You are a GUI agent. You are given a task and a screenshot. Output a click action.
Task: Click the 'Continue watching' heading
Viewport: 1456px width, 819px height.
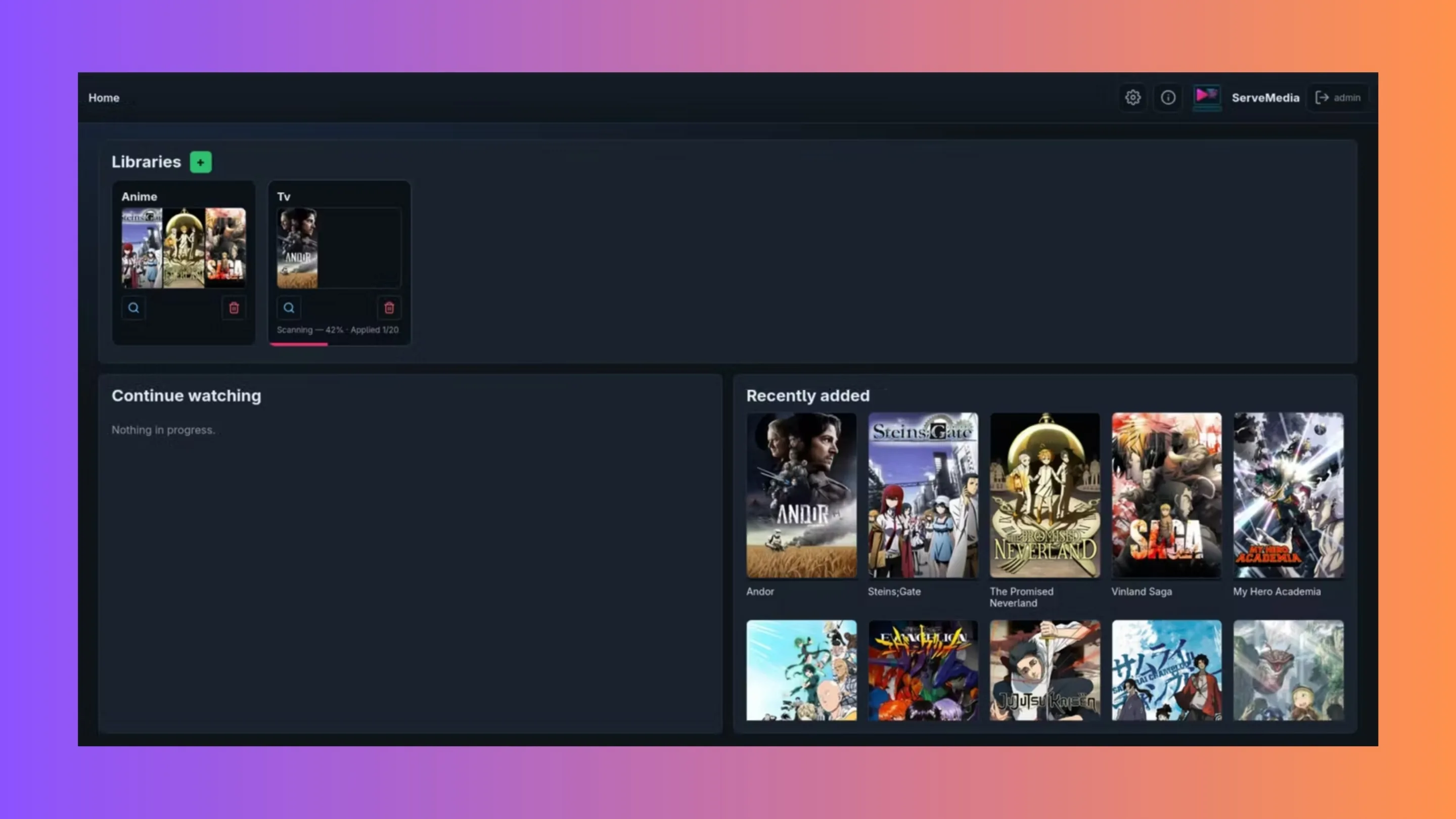coord(186,396)
